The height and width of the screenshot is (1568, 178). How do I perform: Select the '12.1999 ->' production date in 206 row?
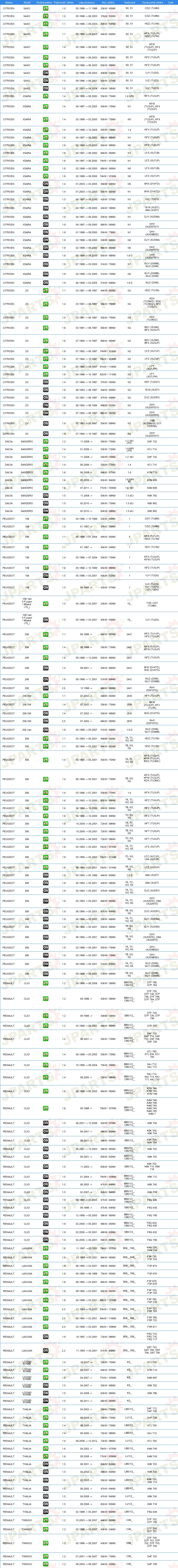pyautogui.click(x=86, y=688)
